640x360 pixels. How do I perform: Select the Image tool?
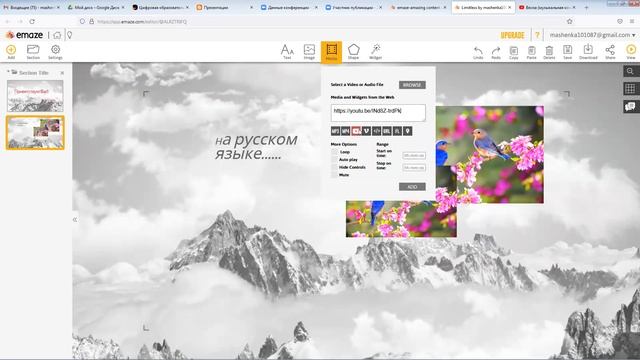[x=309, y=52]
